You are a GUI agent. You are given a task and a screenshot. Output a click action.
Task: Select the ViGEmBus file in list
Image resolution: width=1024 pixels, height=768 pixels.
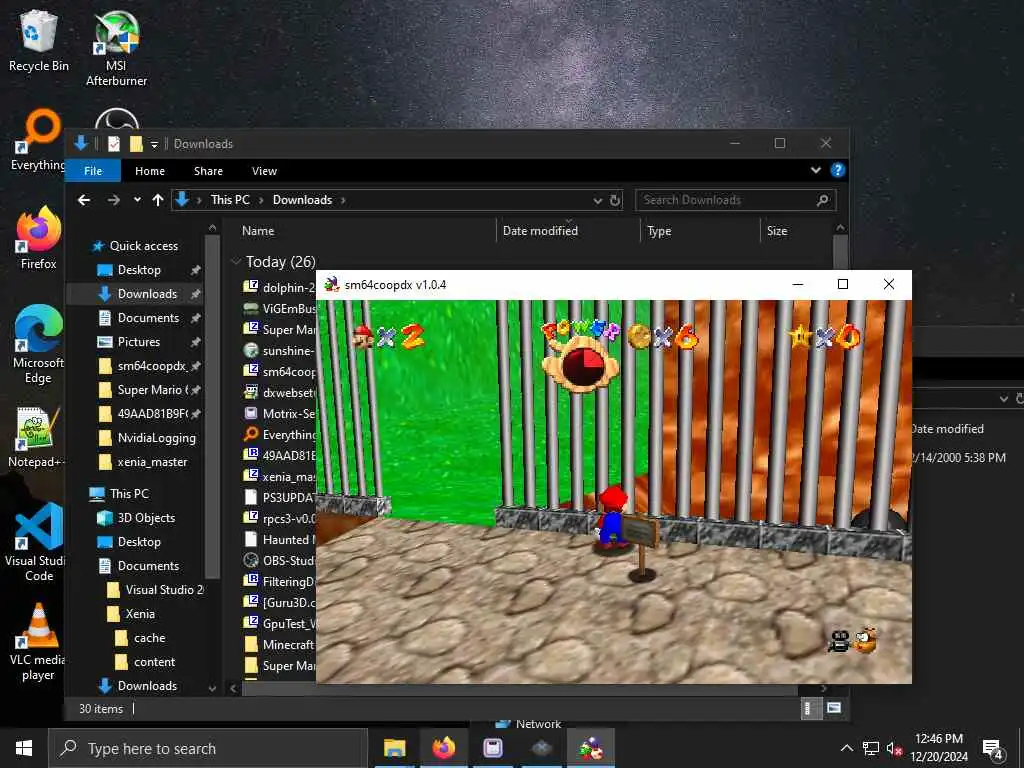point(279,308)
